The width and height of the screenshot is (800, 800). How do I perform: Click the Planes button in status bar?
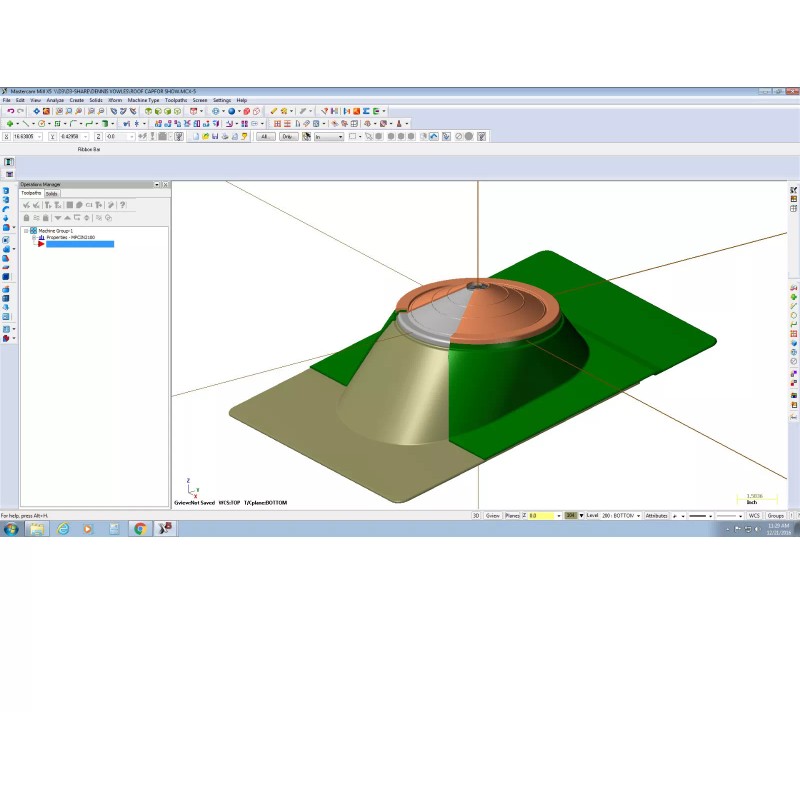512,516
